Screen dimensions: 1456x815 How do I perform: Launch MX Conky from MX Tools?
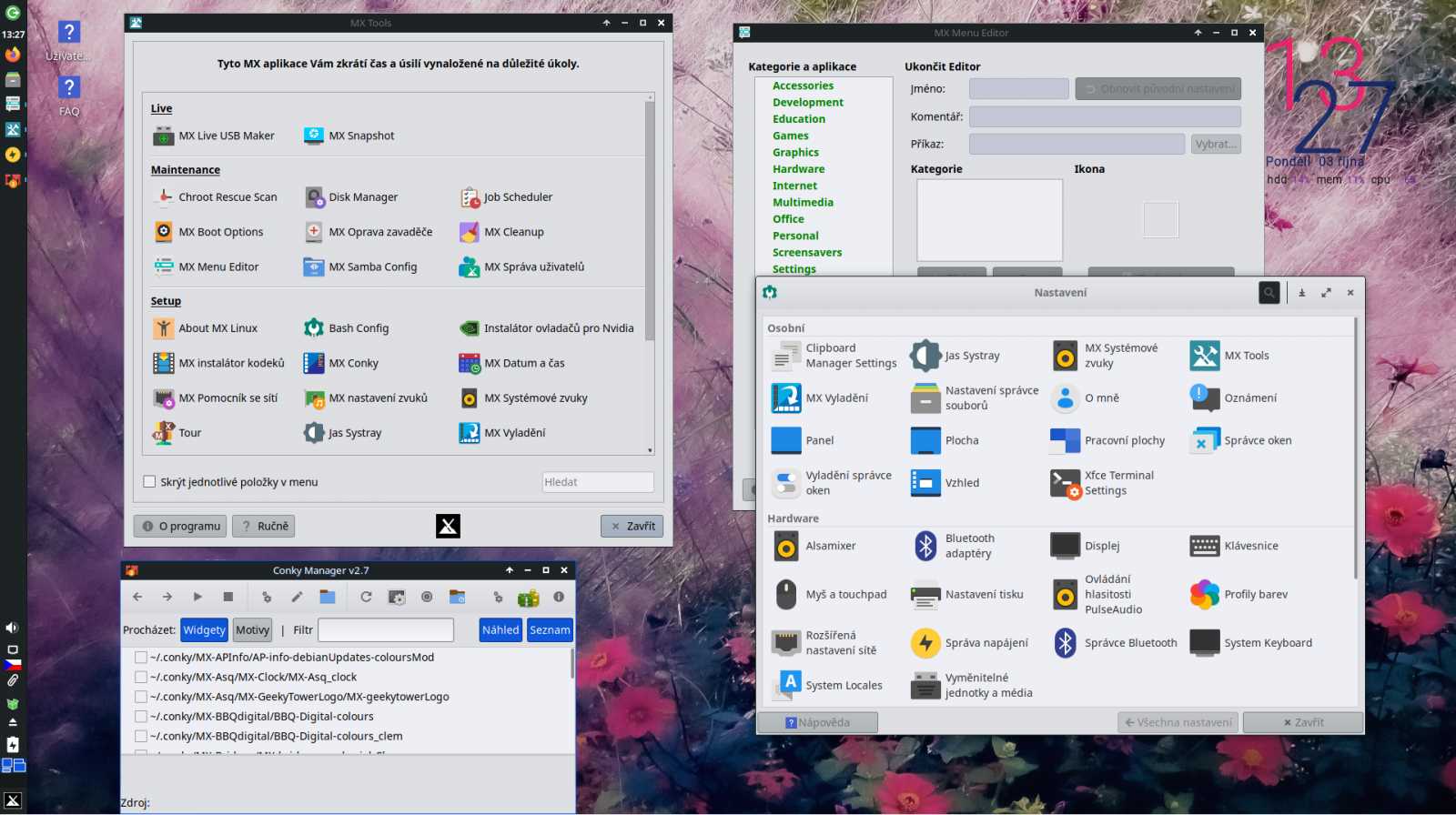[x=341, y=364]
